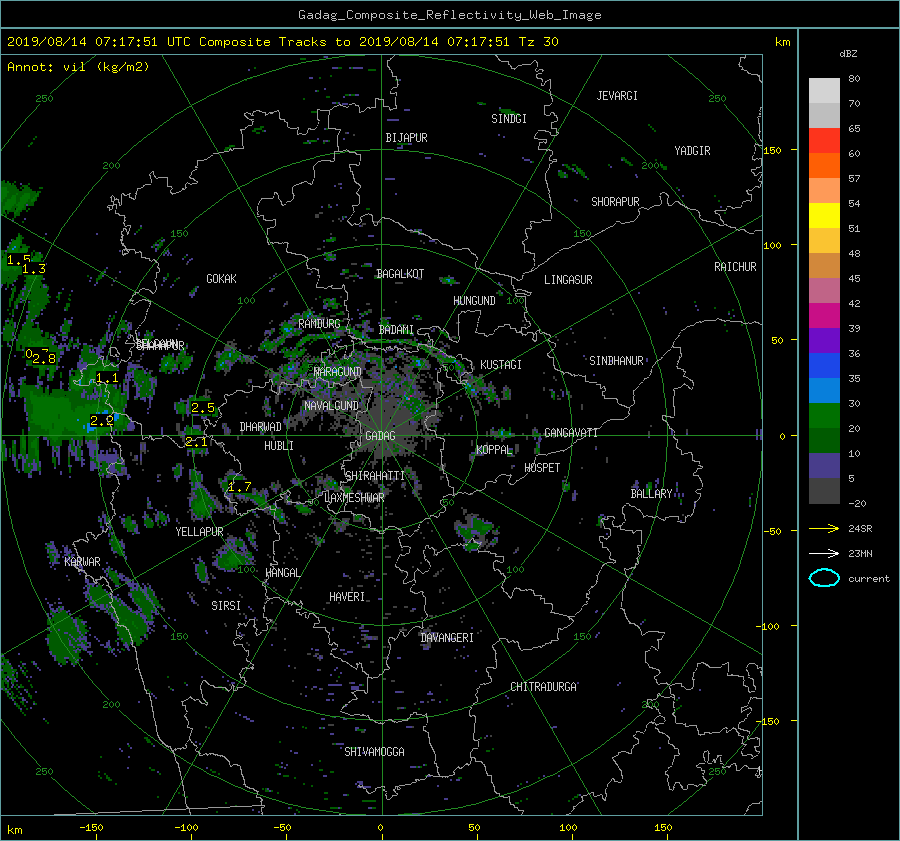The image size is (900, 841).
Task: Click the JEVARGI city label
Action: [617, 96]
